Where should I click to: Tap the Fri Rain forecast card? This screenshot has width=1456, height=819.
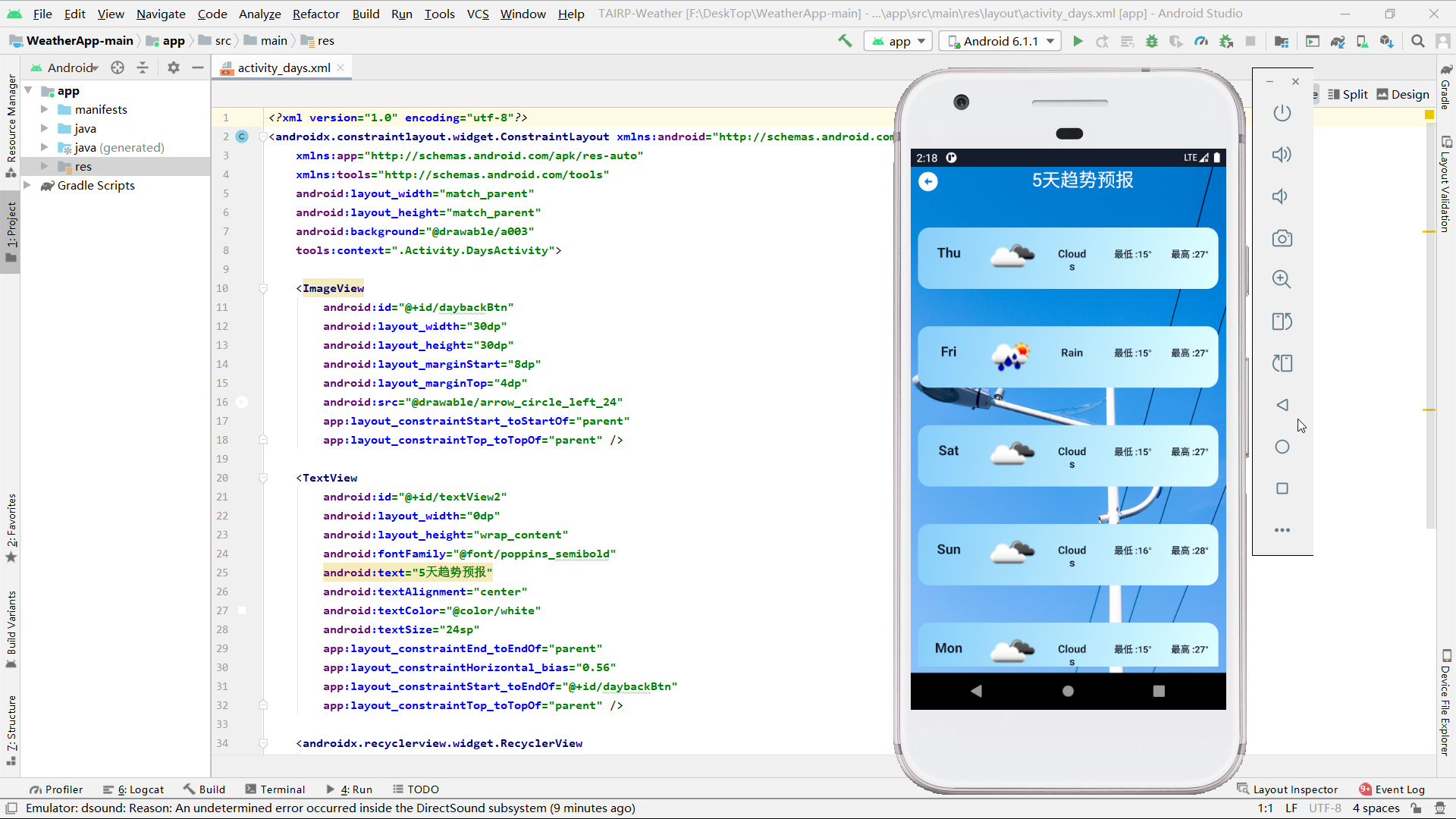(x=1068, y=356)
